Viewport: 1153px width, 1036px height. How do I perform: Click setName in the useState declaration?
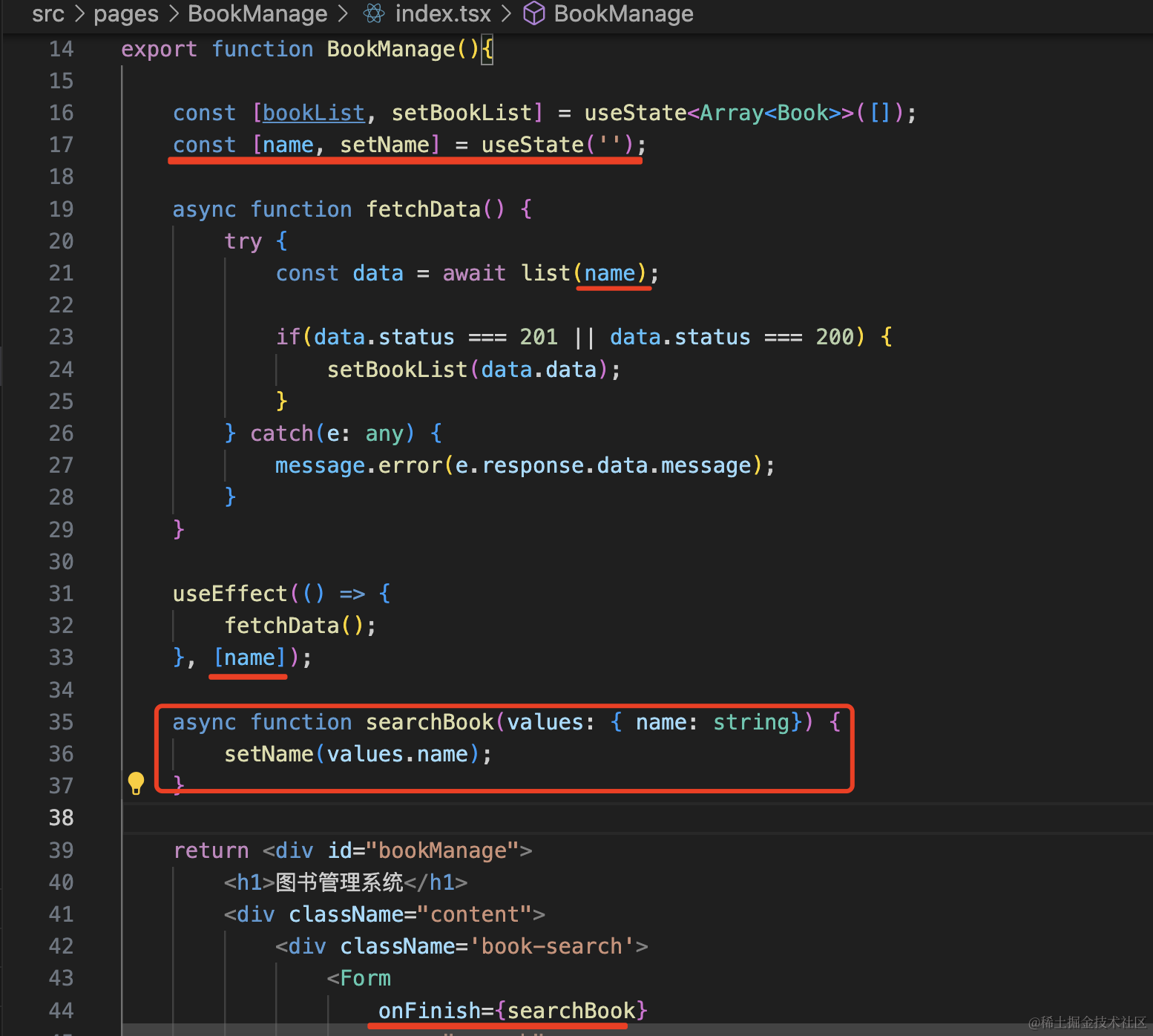click(385, 145)
